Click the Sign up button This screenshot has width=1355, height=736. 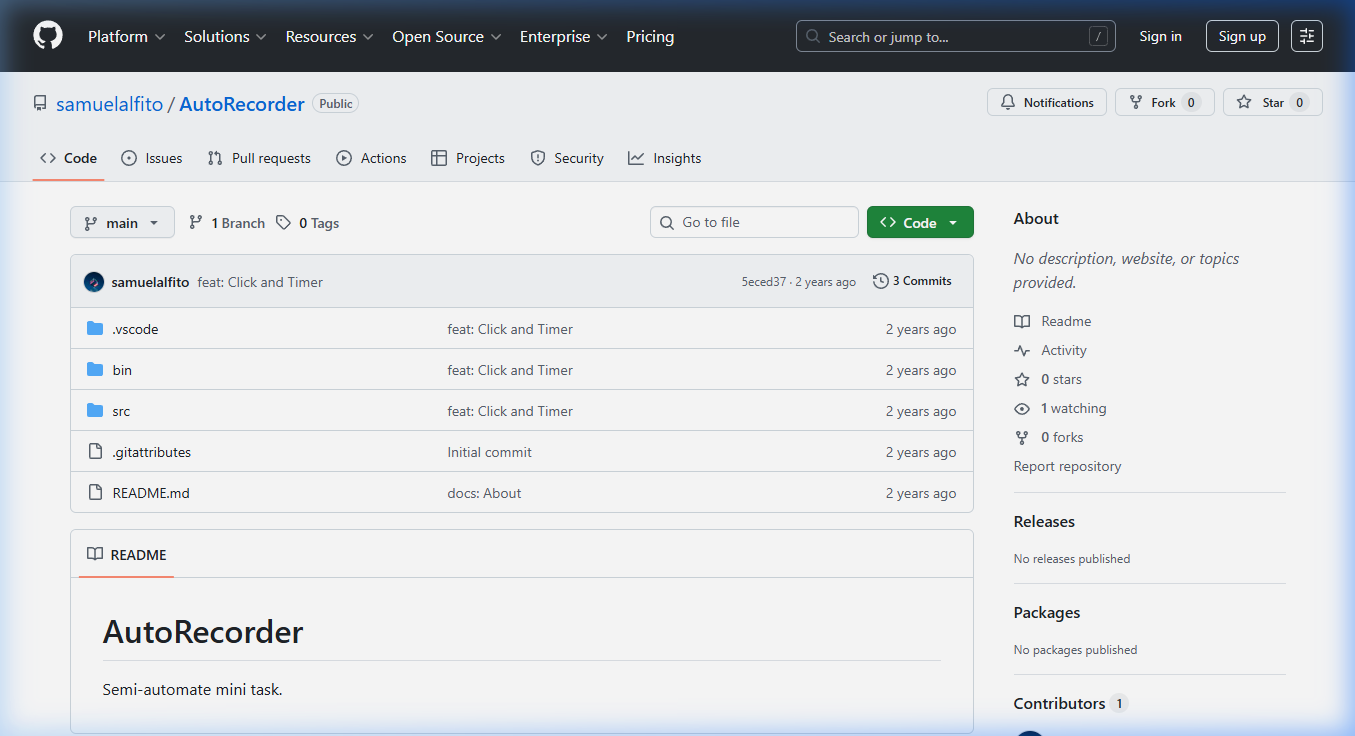pos(1242,36)
